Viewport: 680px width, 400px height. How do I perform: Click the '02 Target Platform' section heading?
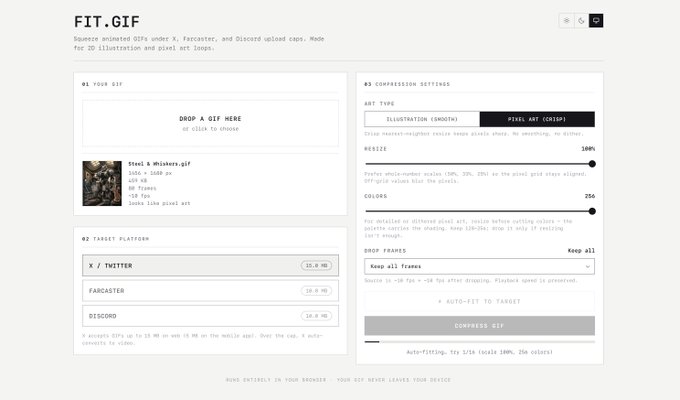click(115, 239)
